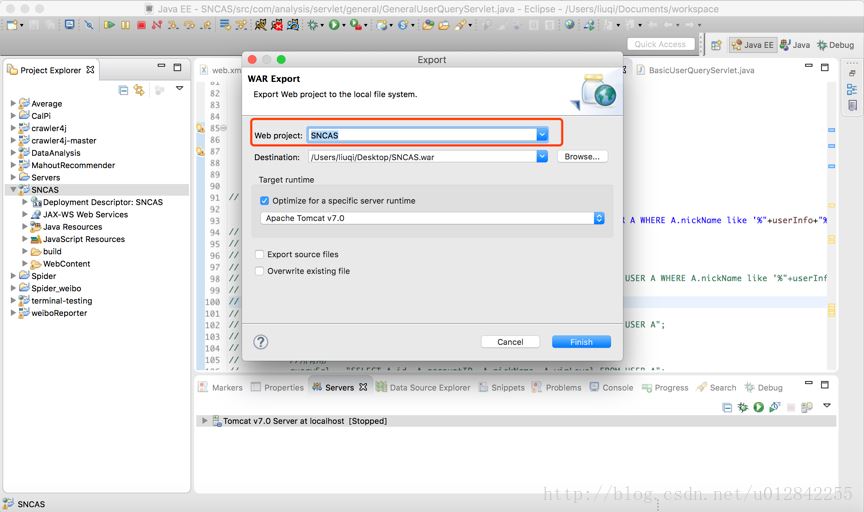Select JAX-WS Web Services item
864x512 pixels.
click(85, 214)
